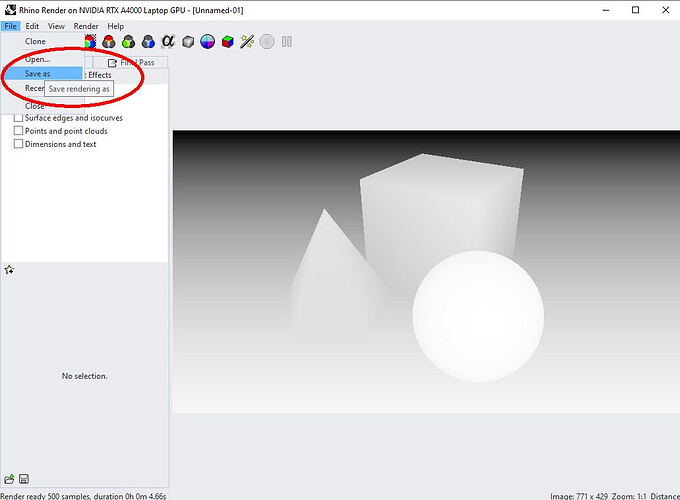The image size is (680, 500).
Task: Click the multicolored circle channel icon
Action: 208,42
